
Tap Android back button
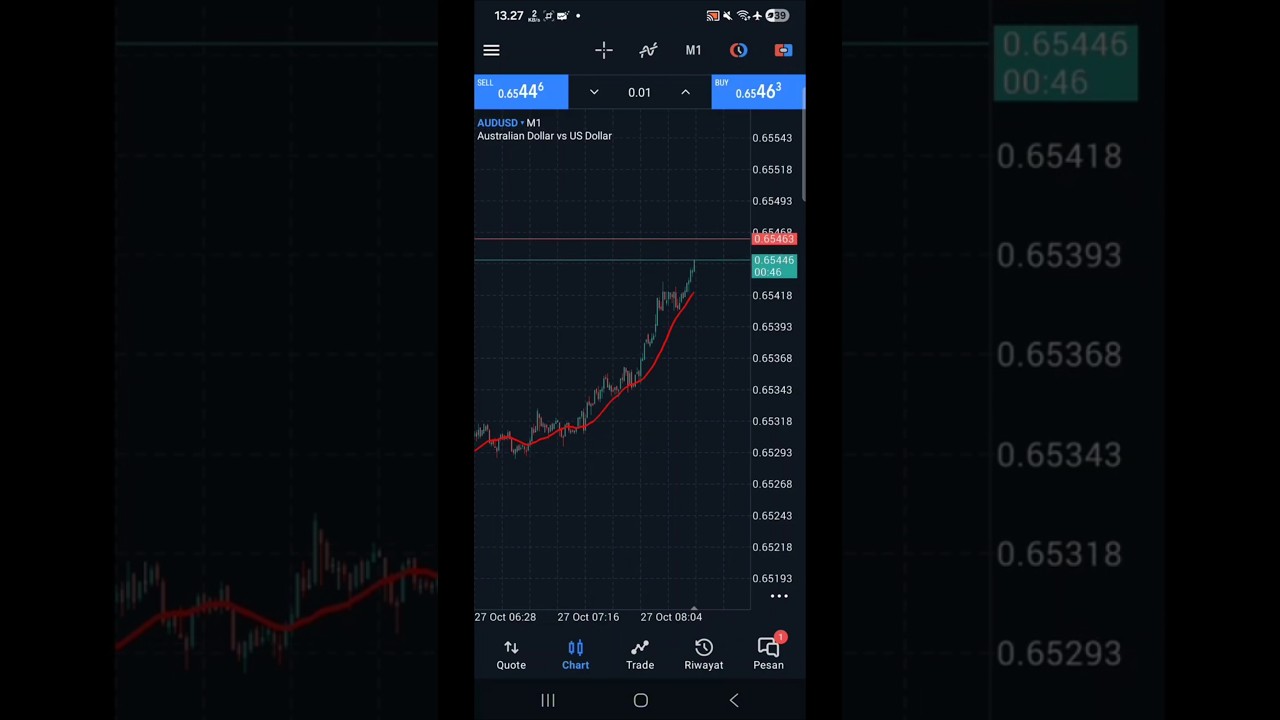pyautogui.click(x=734, y=701)
